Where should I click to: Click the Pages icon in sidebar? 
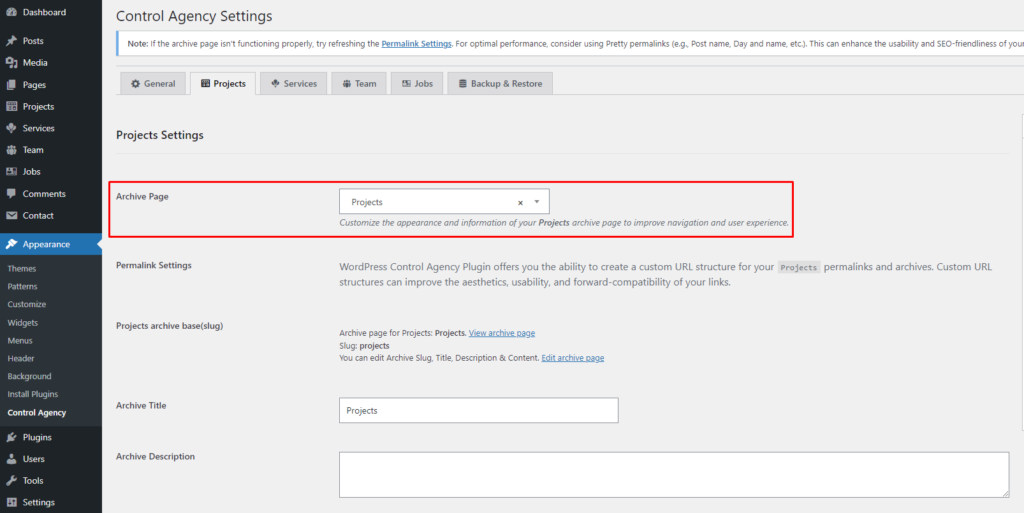click(11, 85)
